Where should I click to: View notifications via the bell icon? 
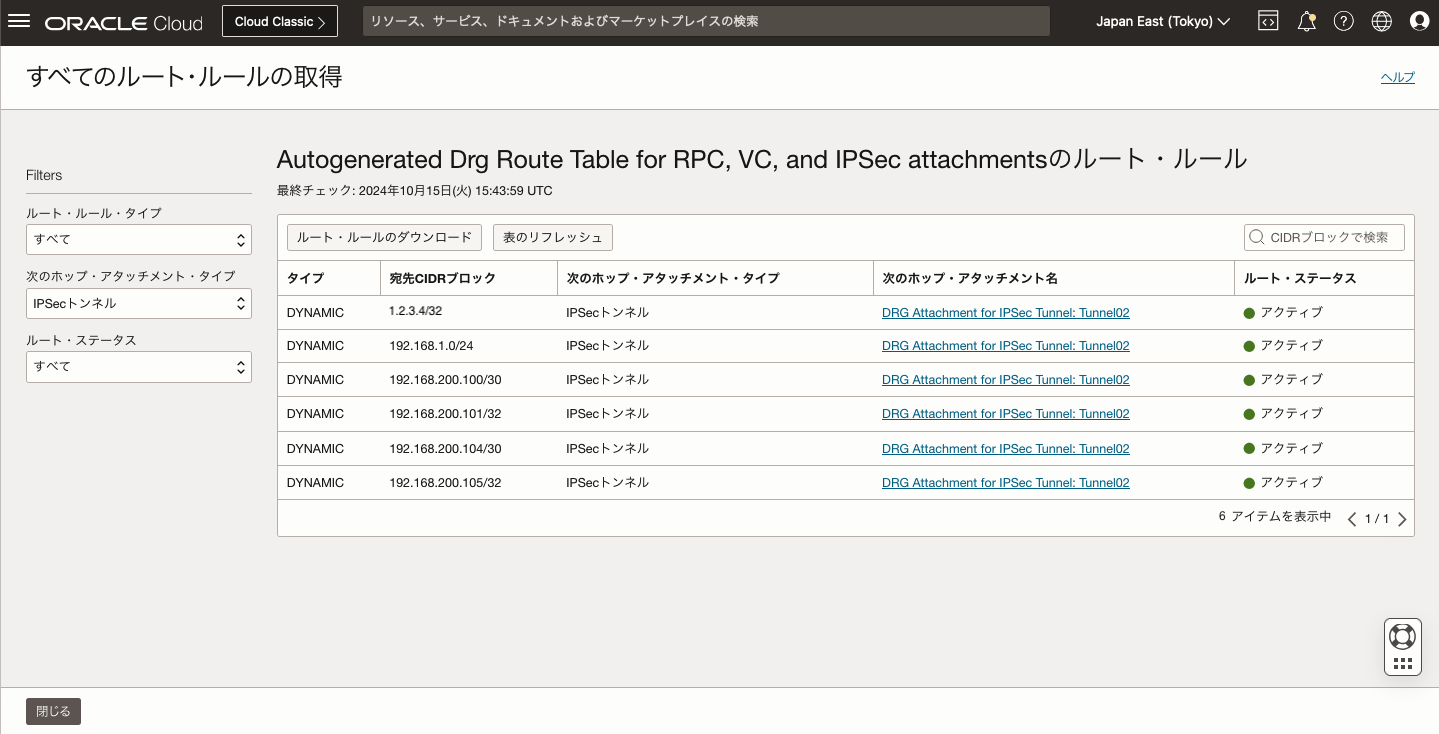(1306, 21)
